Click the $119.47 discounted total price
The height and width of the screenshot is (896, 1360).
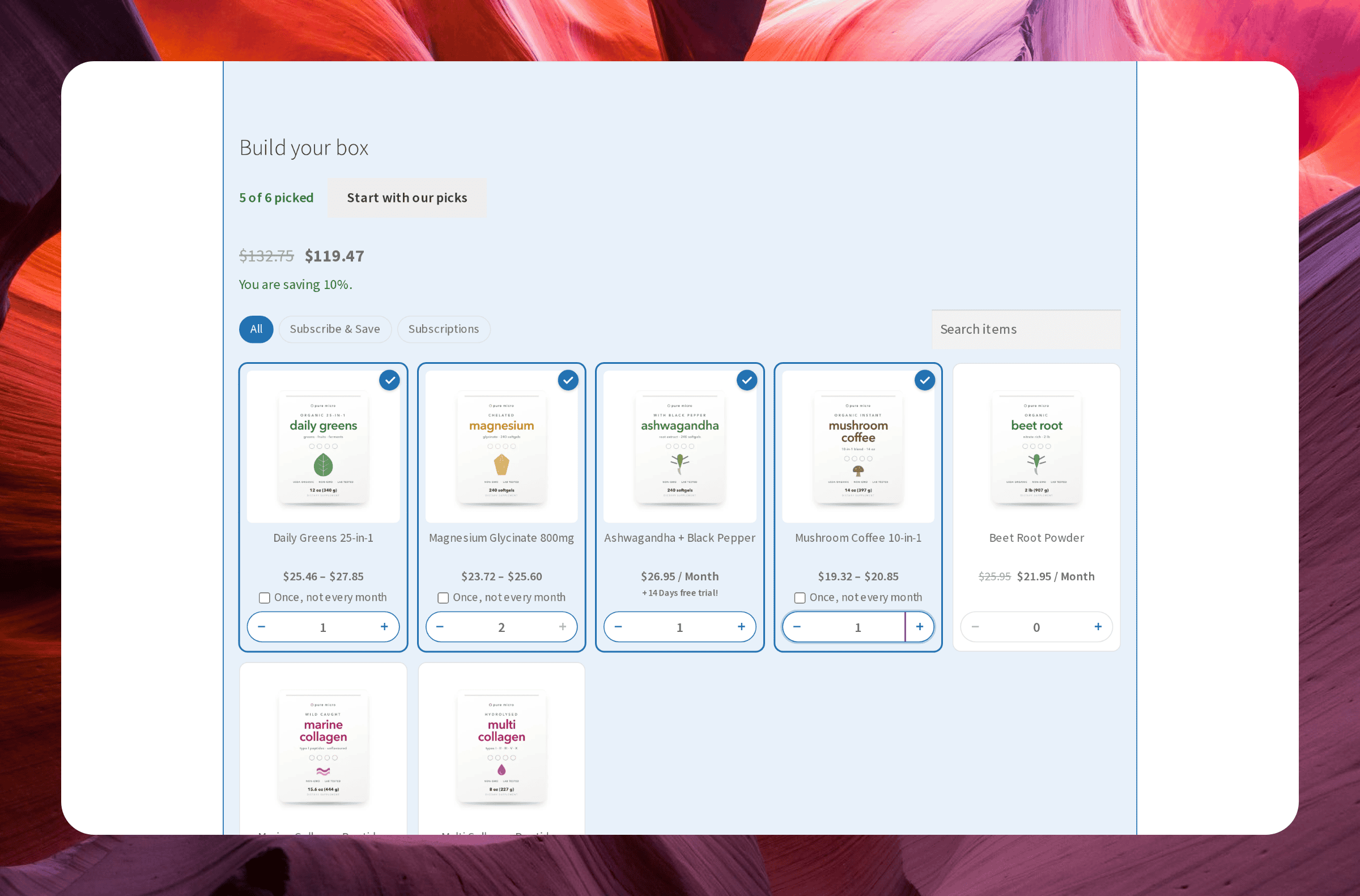tap(334, 256)
